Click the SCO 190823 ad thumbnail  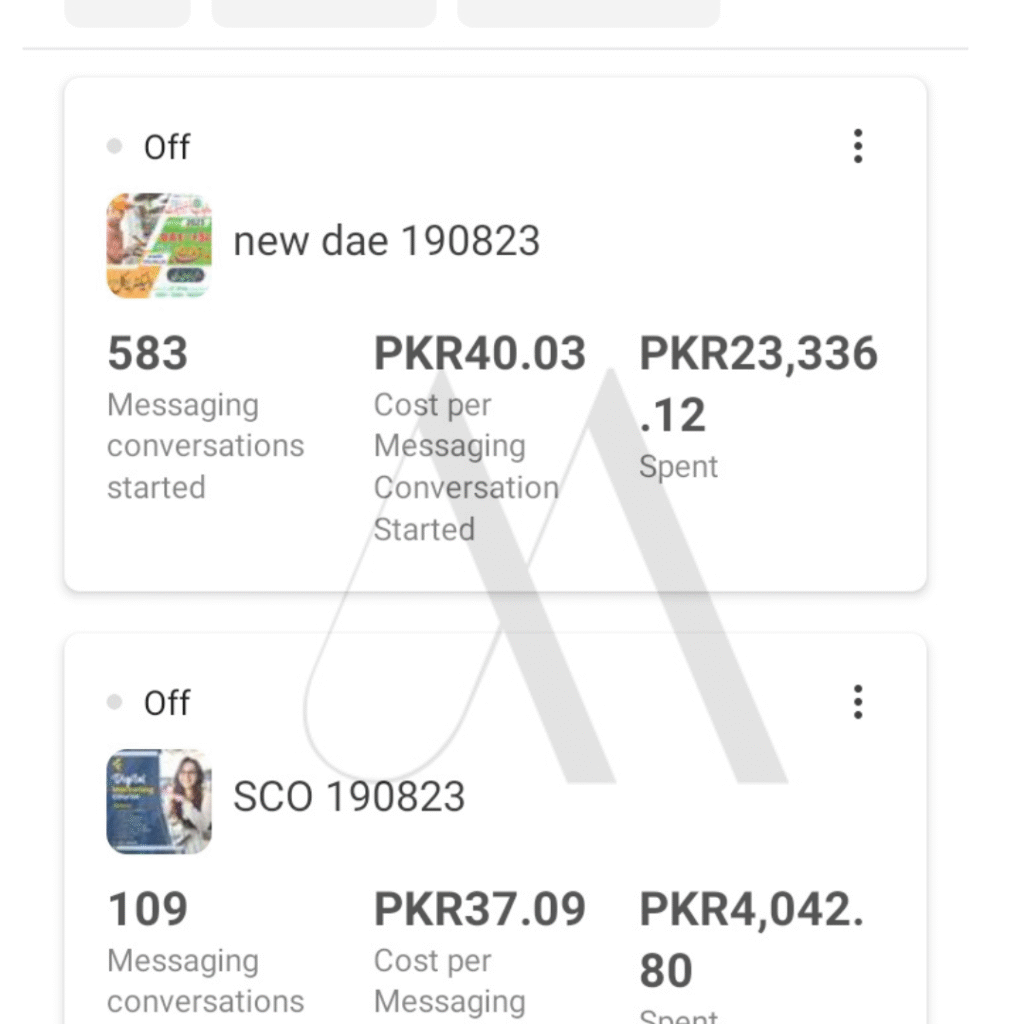159,801
